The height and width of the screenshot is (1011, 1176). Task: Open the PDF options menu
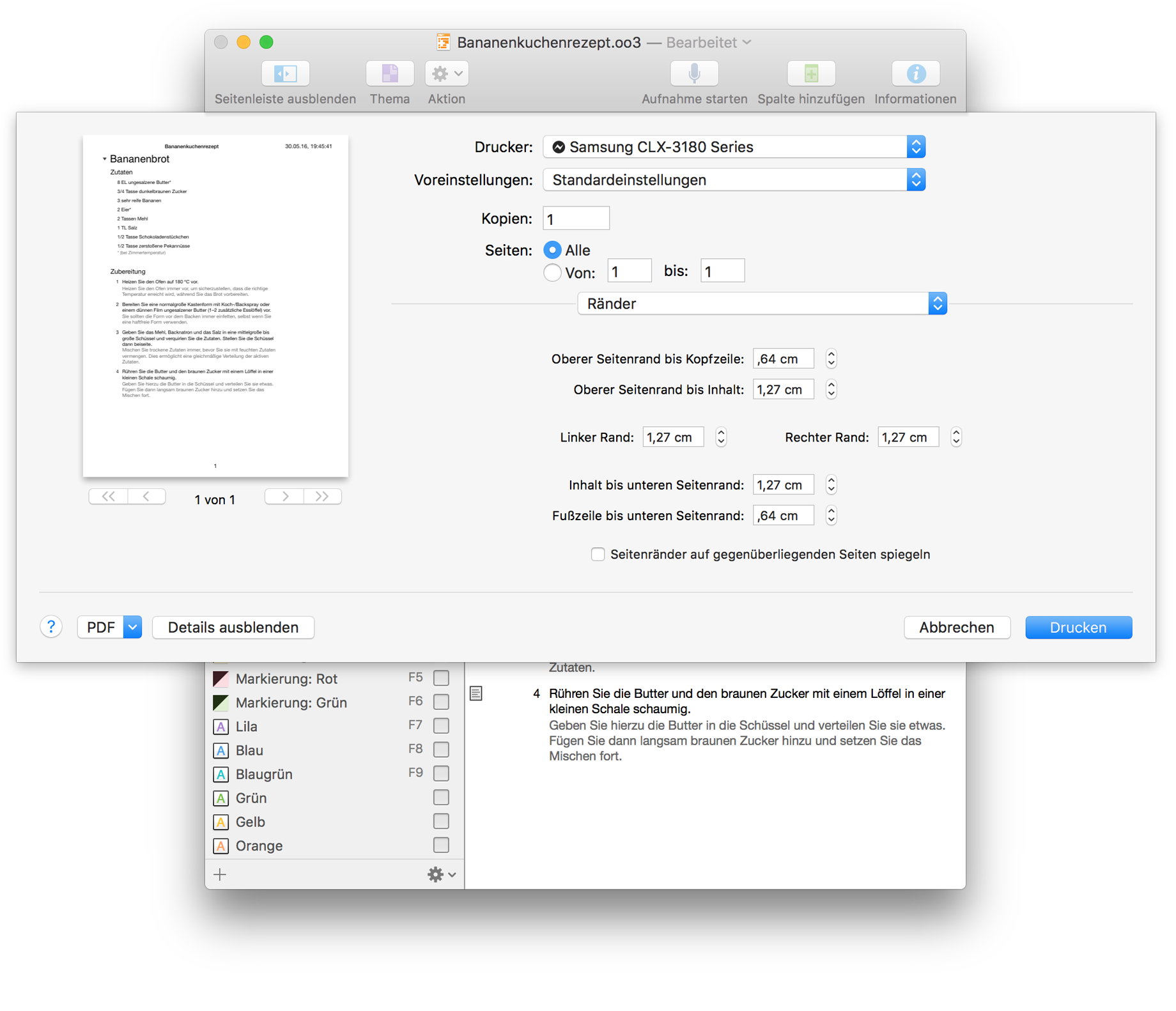click(x=132, y=628)
